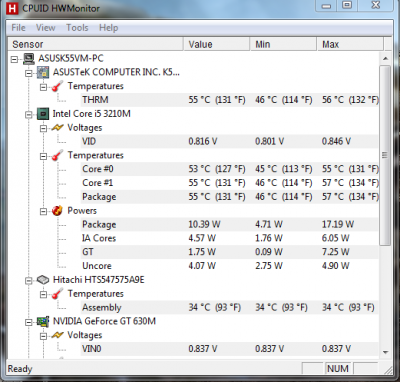Open the View menu
Screen dimensions: 400x382
coord(45,28)
